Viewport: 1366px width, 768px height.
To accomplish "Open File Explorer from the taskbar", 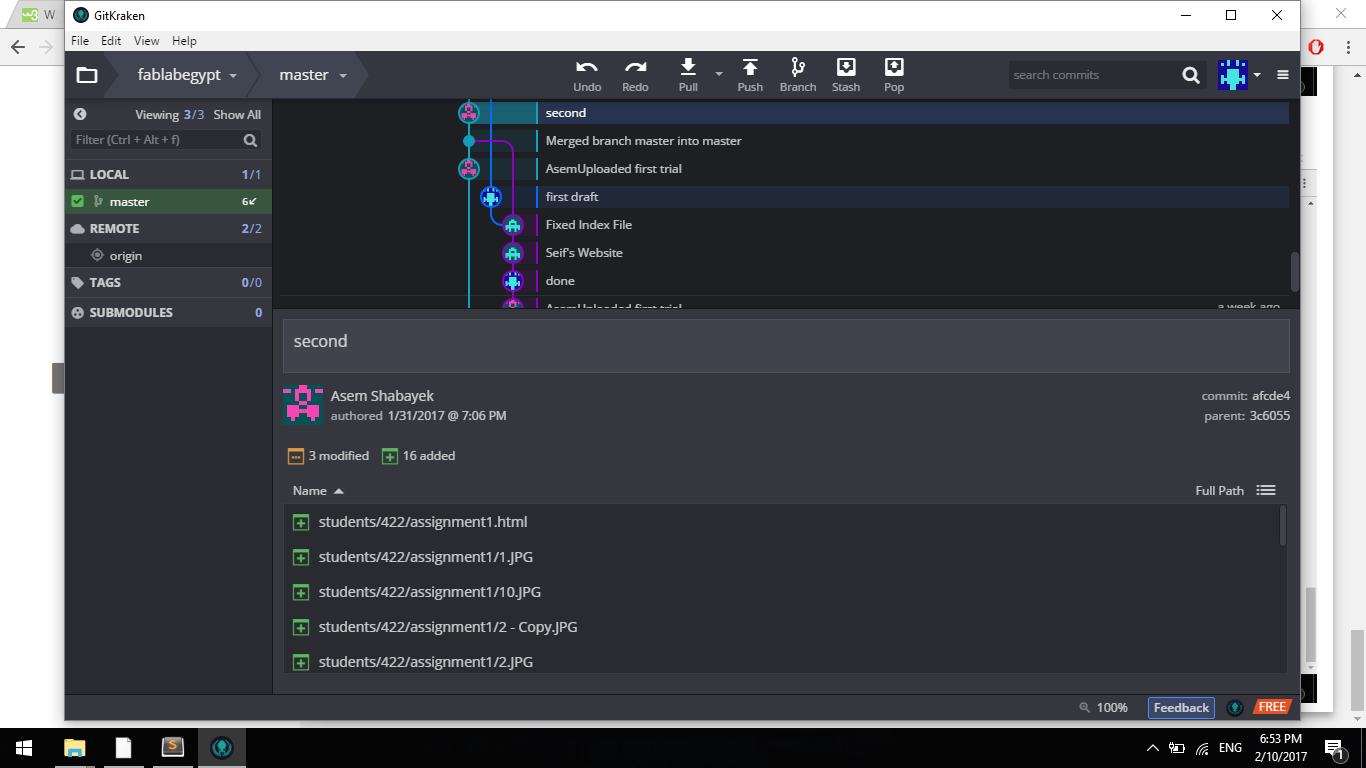I will pos(75,747).
